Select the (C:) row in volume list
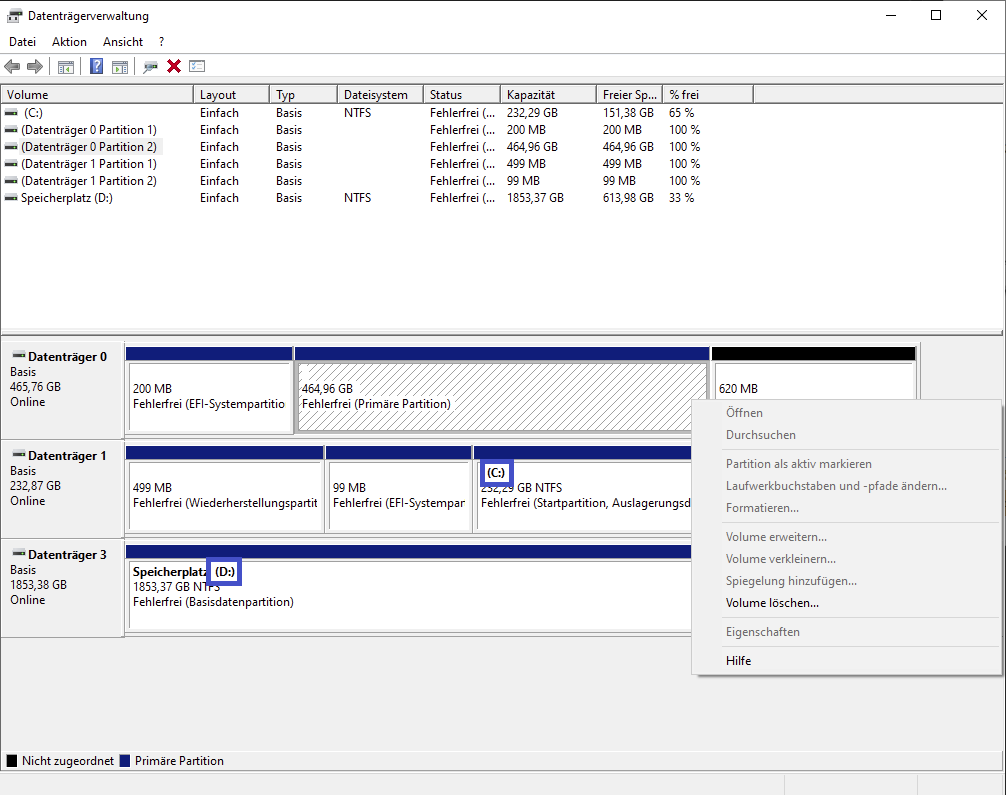 pyautogui.click(x=375, y=112)
